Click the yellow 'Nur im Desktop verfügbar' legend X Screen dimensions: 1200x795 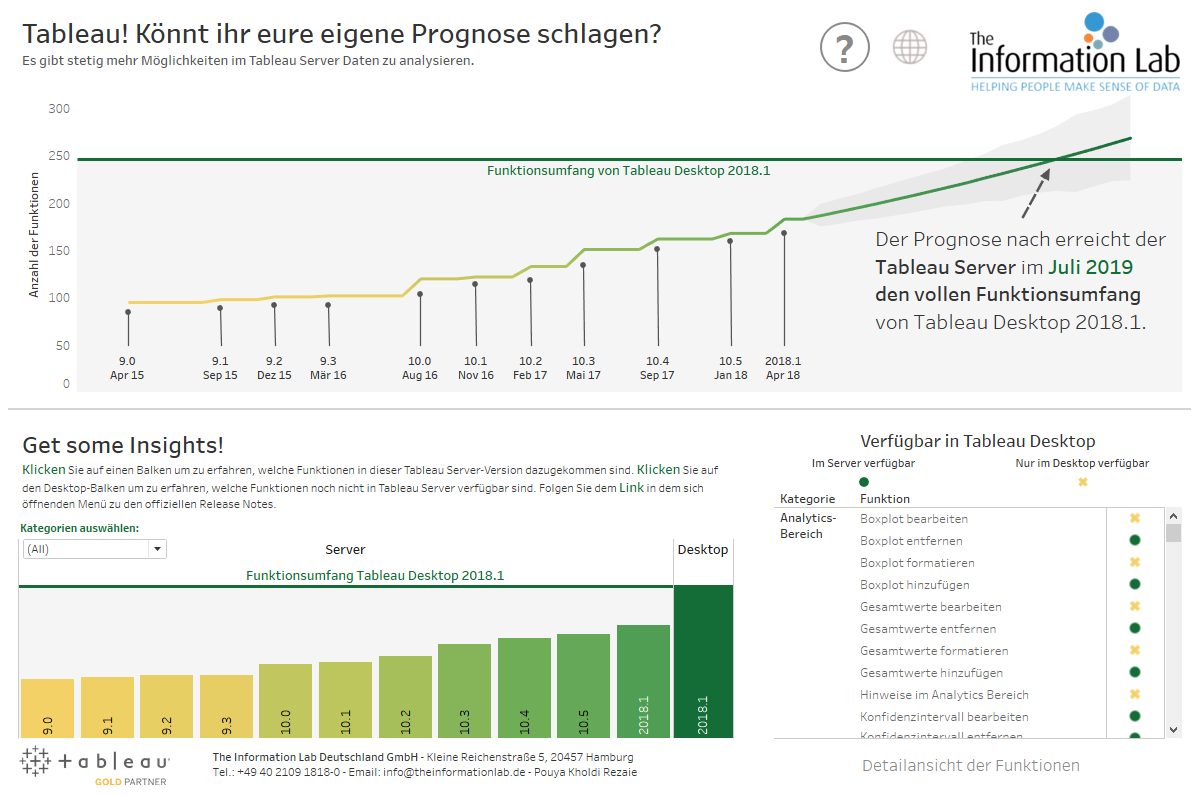coord(1082,482)
